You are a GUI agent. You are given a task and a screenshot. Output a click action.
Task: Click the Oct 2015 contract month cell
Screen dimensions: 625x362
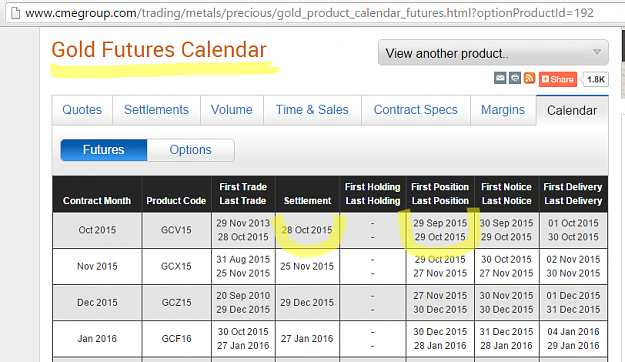pyautogui.click(x=97, y=230)
